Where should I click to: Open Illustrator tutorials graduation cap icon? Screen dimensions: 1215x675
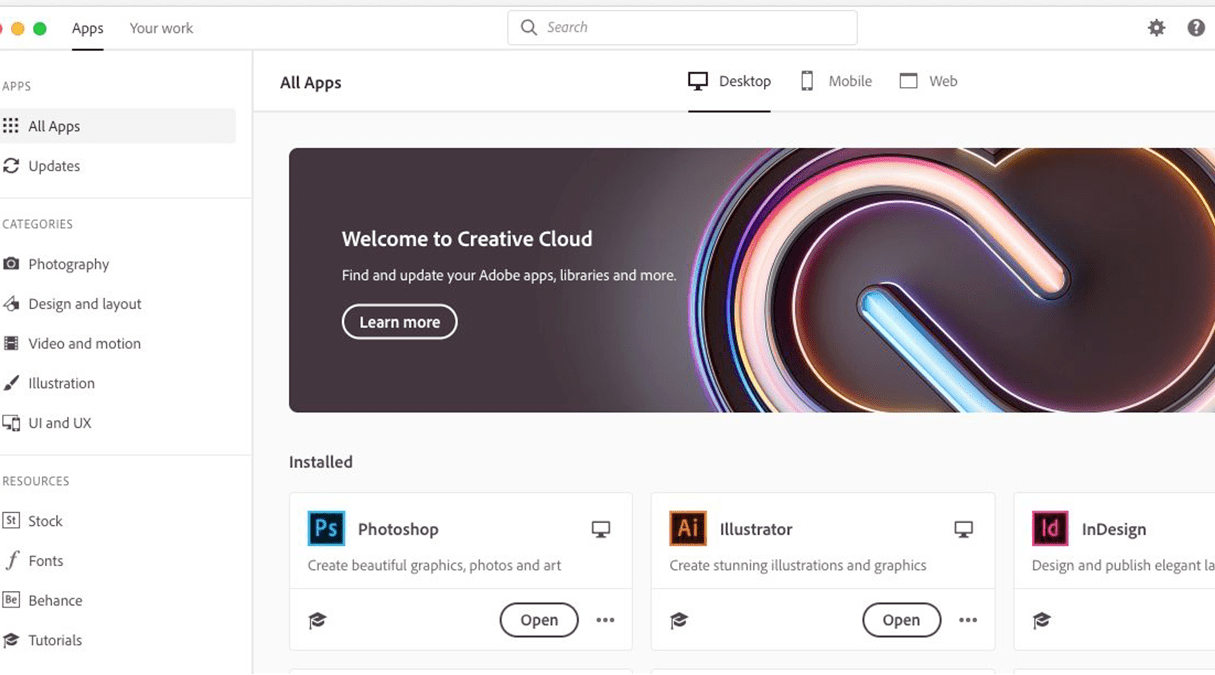click(x=679, y=620)
